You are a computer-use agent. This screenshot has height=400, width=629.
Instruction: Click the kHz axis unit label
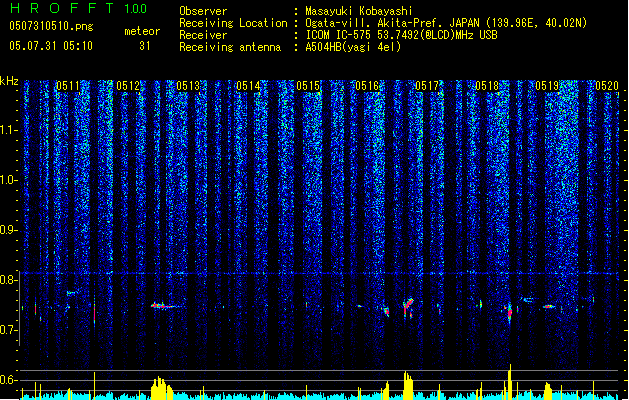coord(9,81)
